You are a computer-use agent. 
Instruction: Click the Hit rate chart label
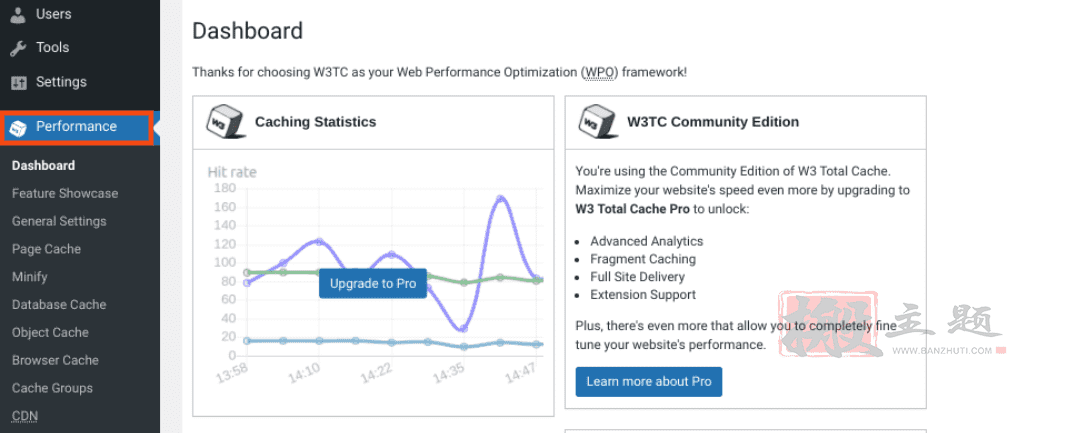(x=232, y=172)
